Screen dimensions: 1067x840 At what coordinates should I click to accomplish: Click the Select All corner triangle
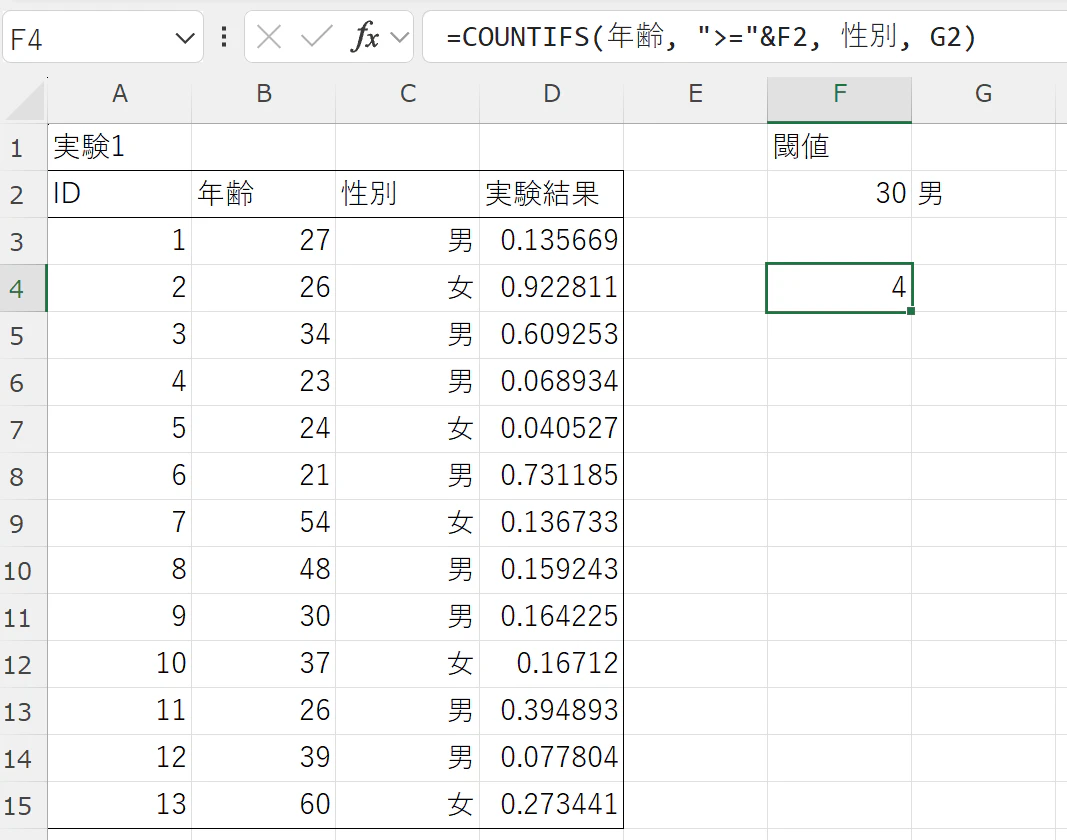[25, 101]
